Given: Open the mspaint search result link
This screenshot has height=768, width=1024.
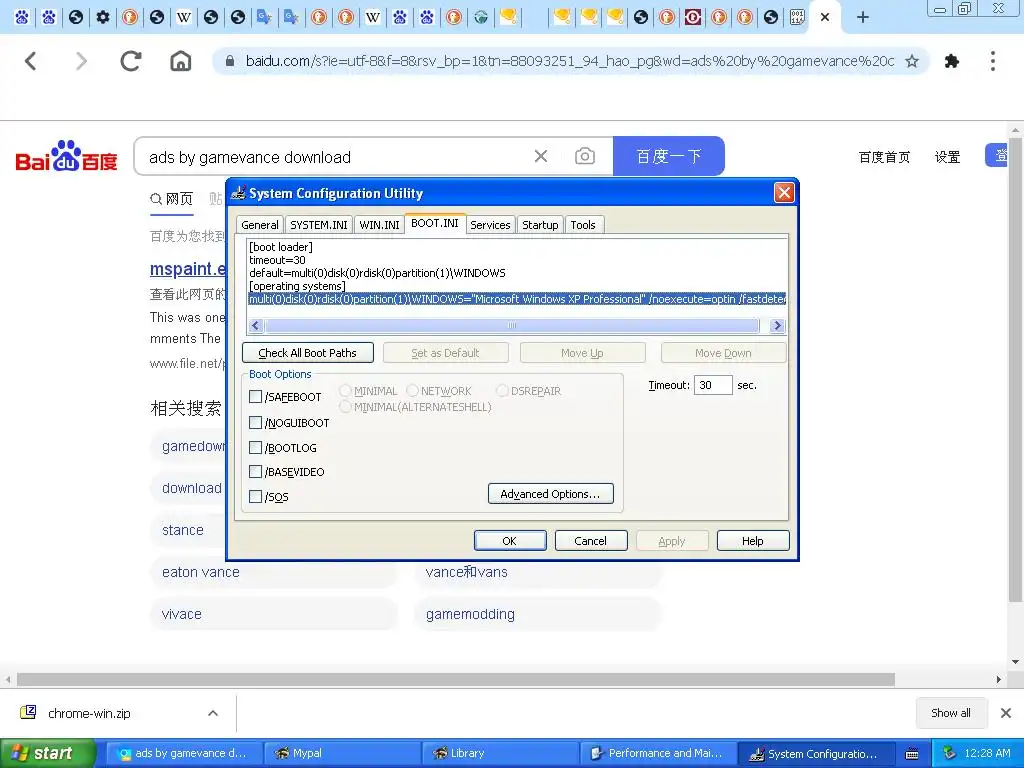Looking at the screenshot, I should point(188,268).
